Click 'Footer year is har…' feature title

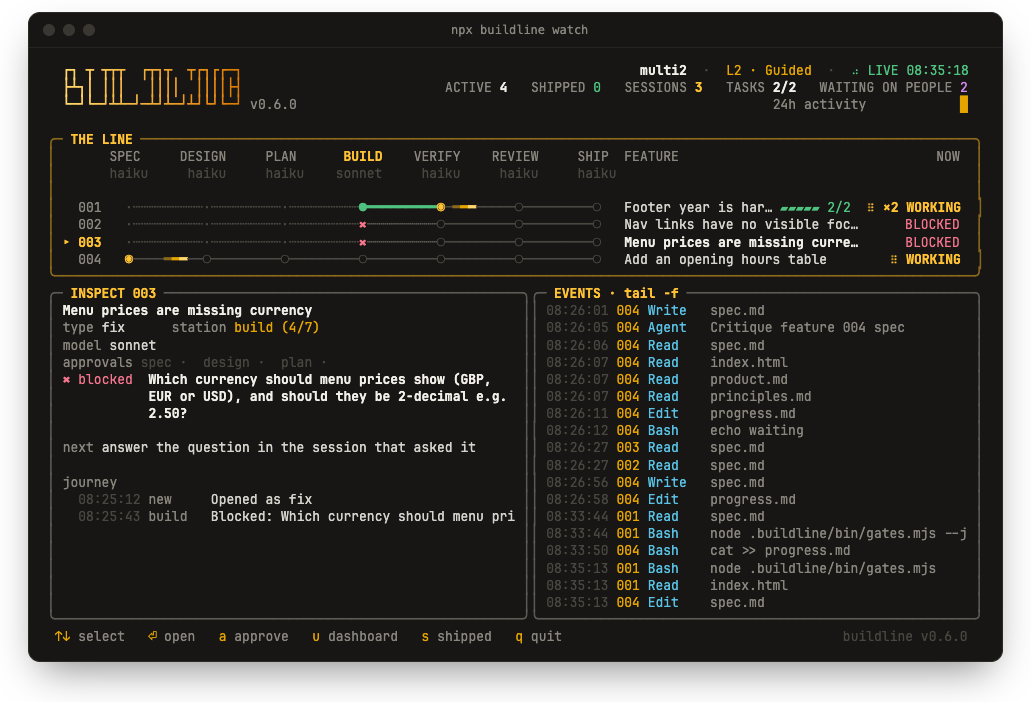coord(698,208)
